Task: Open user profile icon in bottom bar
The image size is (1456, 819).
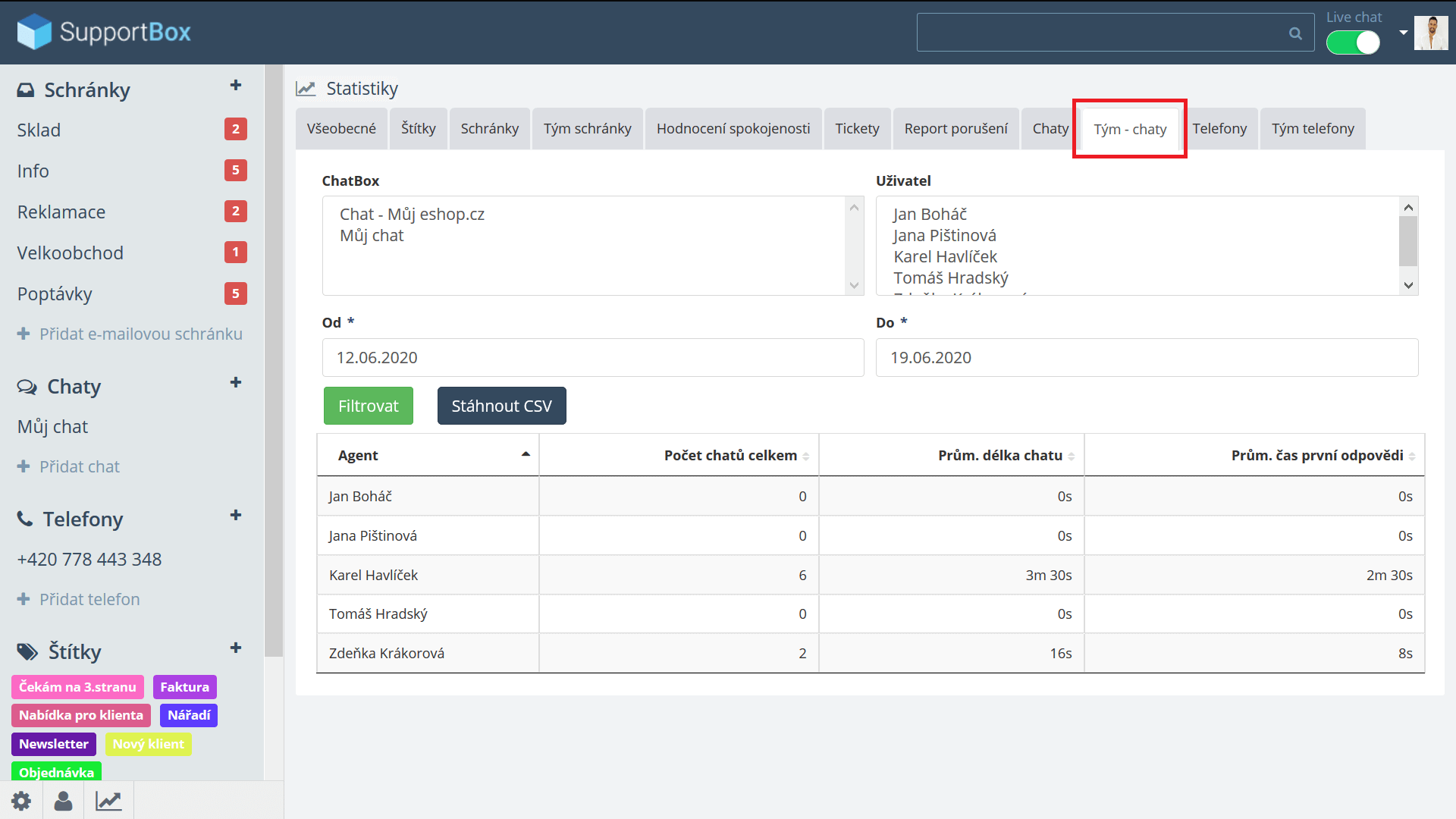Action: pyautogui.click(x=64, y=801)
